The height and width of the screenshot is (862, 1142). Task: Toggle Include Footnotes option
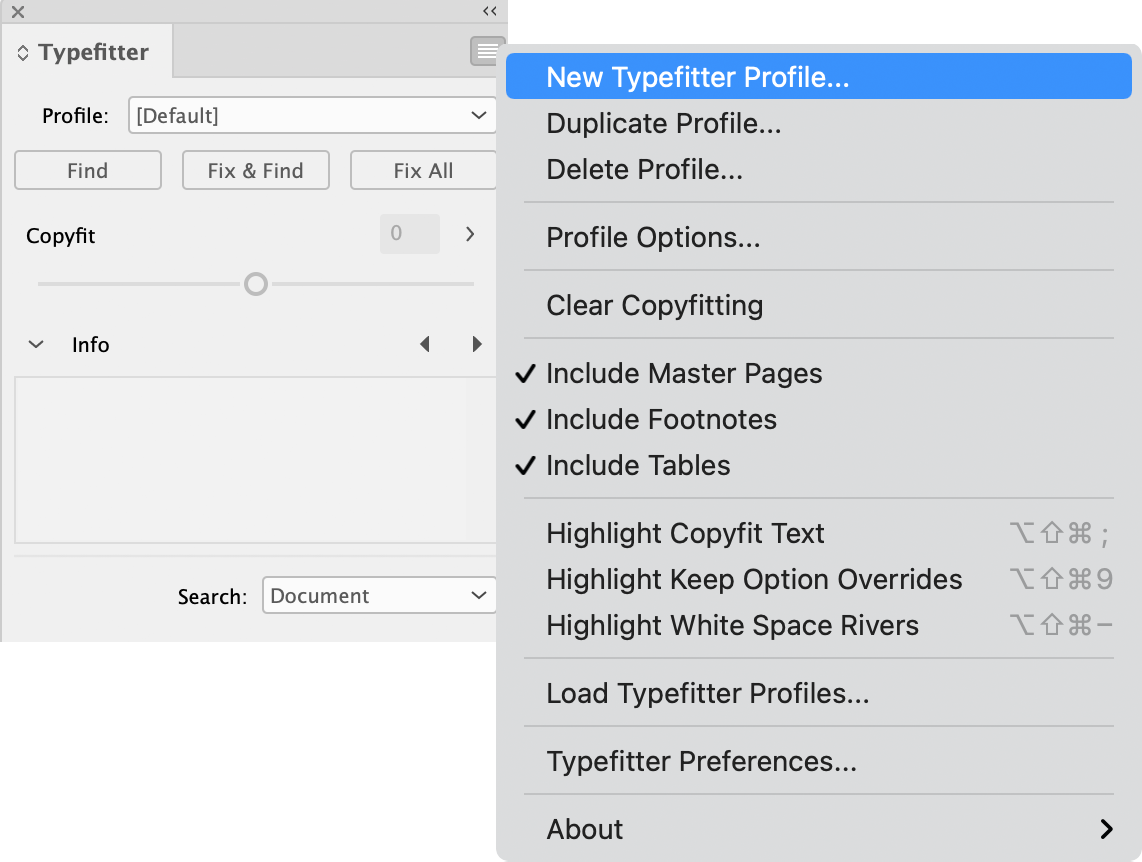pos(819,419)
